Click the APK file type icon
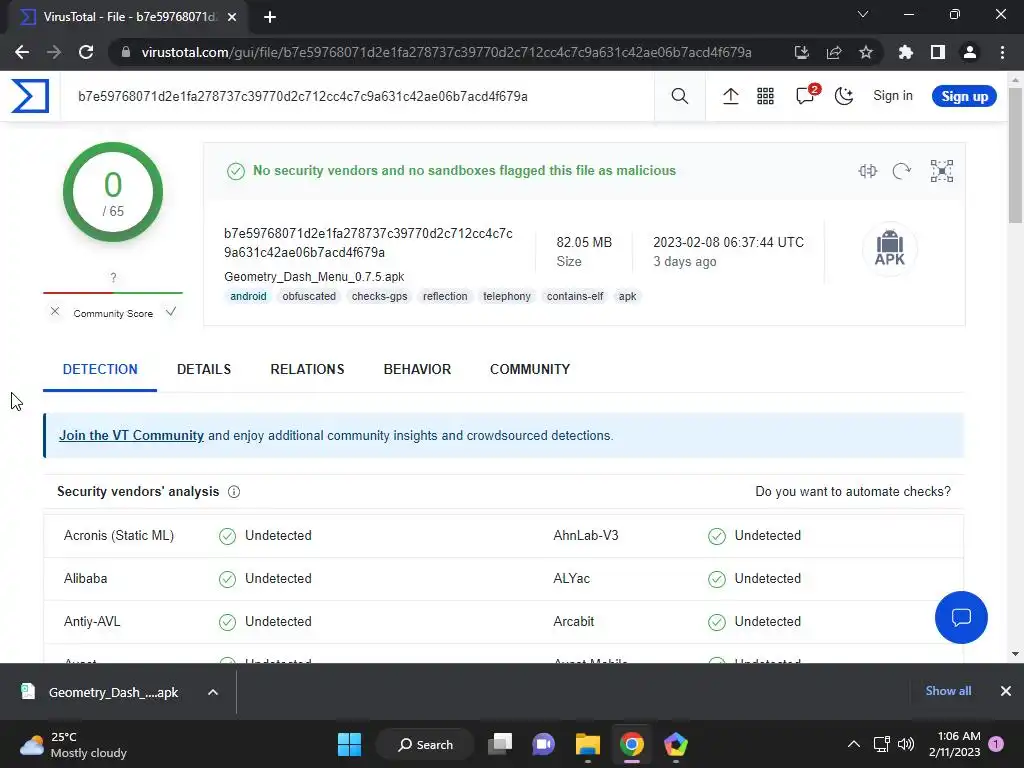Viewport: 1024px width, 768px height. (889, 248)
